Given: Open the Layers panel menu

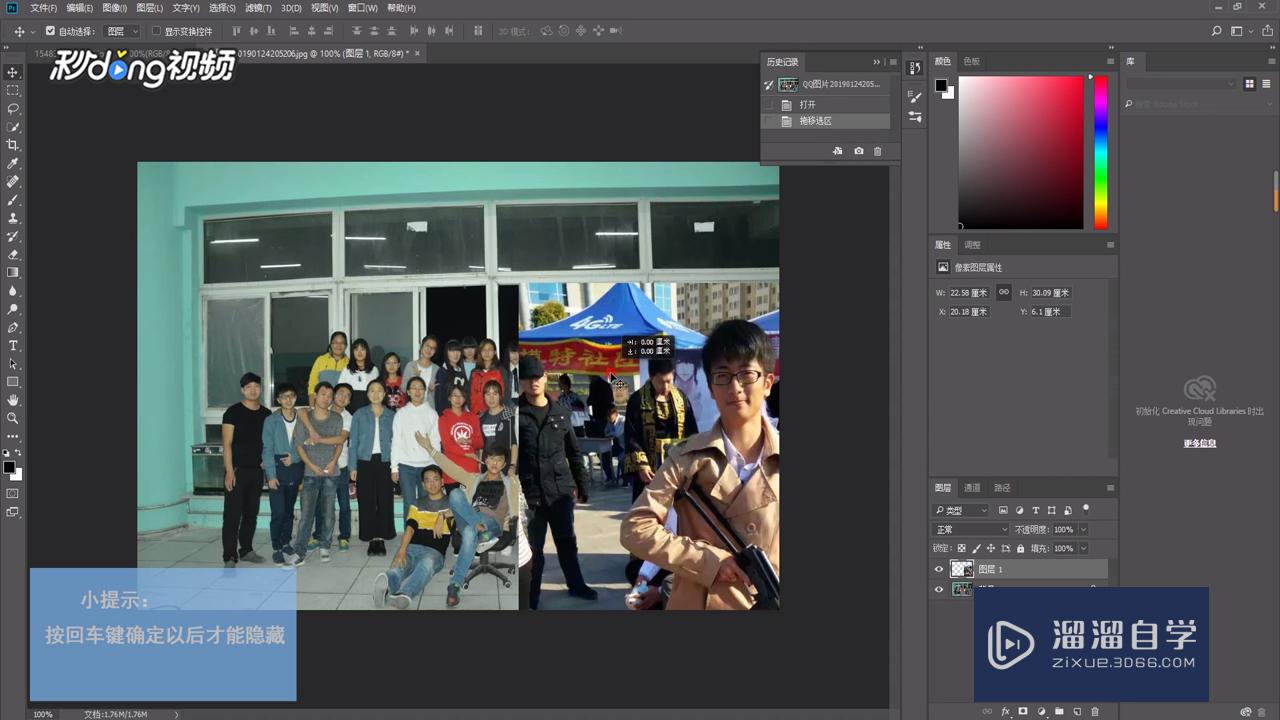Looking at the screenshot, I should [1110, 488].
